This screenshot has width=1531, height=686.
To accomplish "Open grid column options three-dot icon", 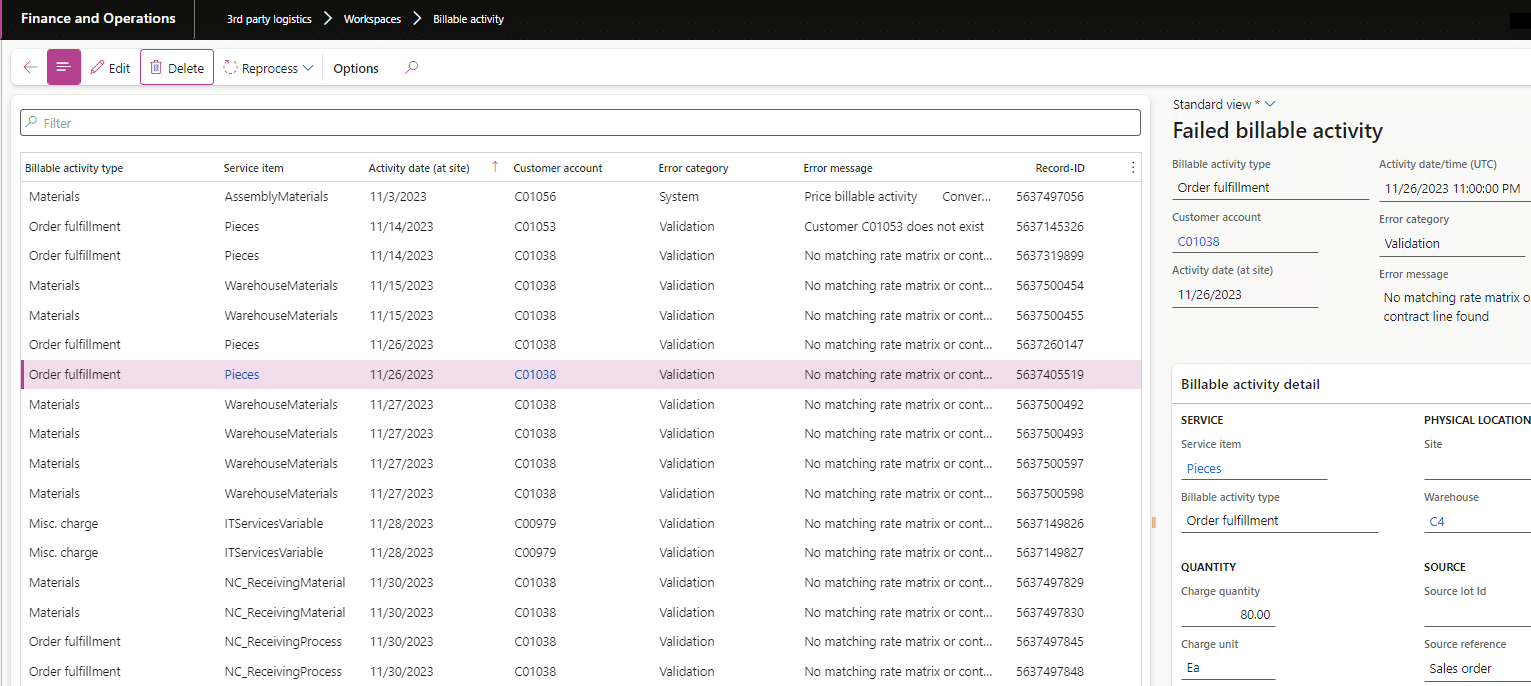I will point(1132,168).
